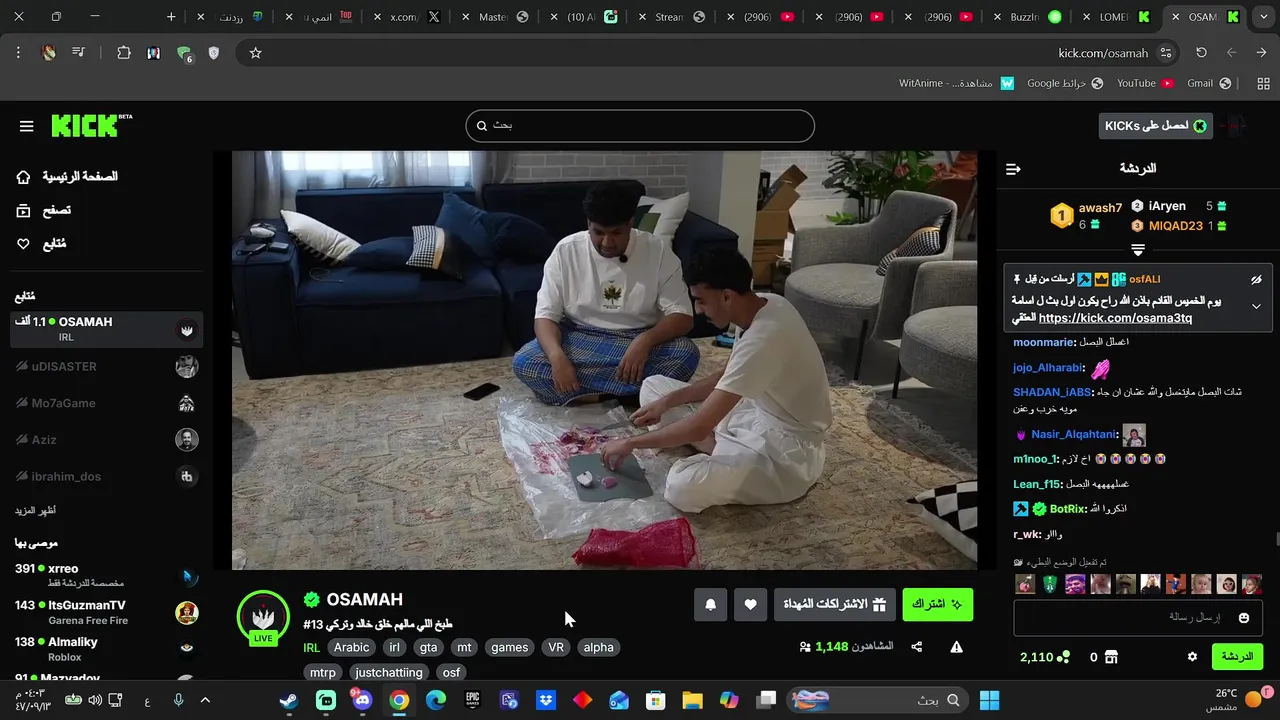Open the Kick hamburger sidebar menu
This screenshot has height=720, width=1280.
coord(26,126)
